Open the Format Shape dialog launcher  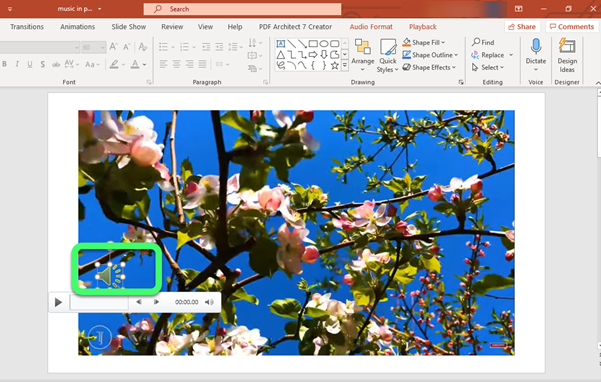461,82
